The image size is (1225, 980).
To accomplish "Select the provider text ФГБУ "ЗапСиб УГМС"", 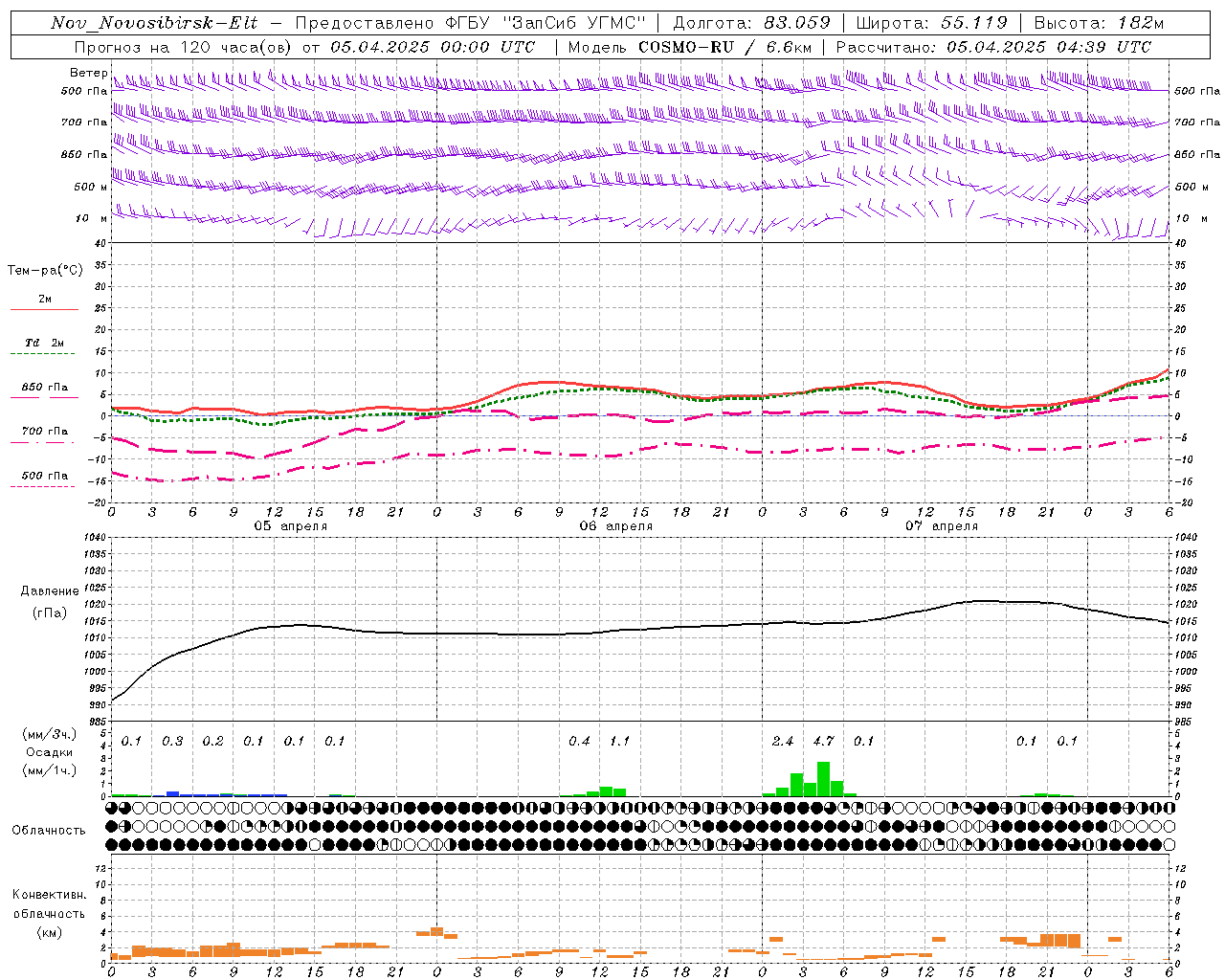I will (x=546, y=23).
